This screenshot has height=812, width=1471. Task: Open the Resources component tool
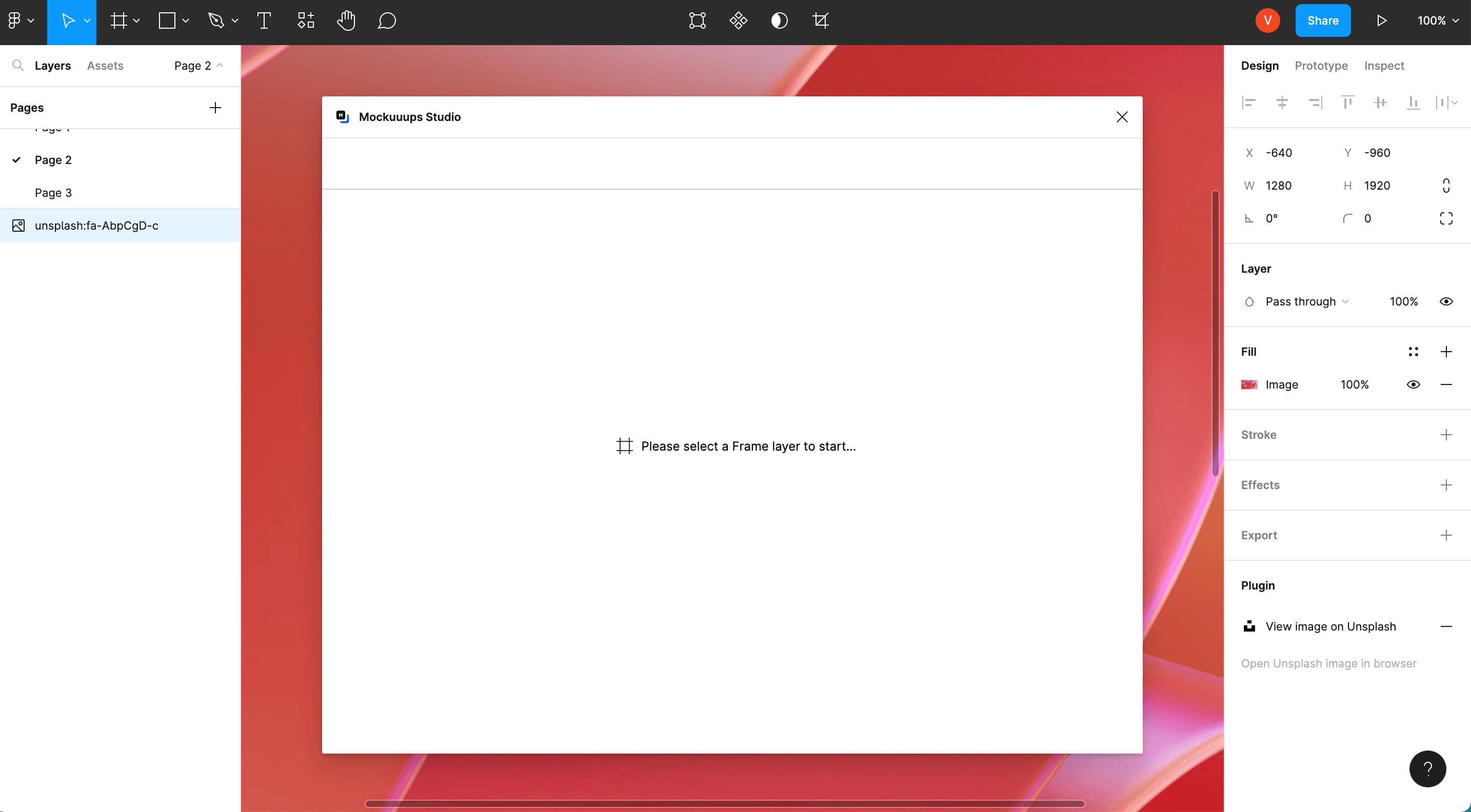[x=306, y=21]
